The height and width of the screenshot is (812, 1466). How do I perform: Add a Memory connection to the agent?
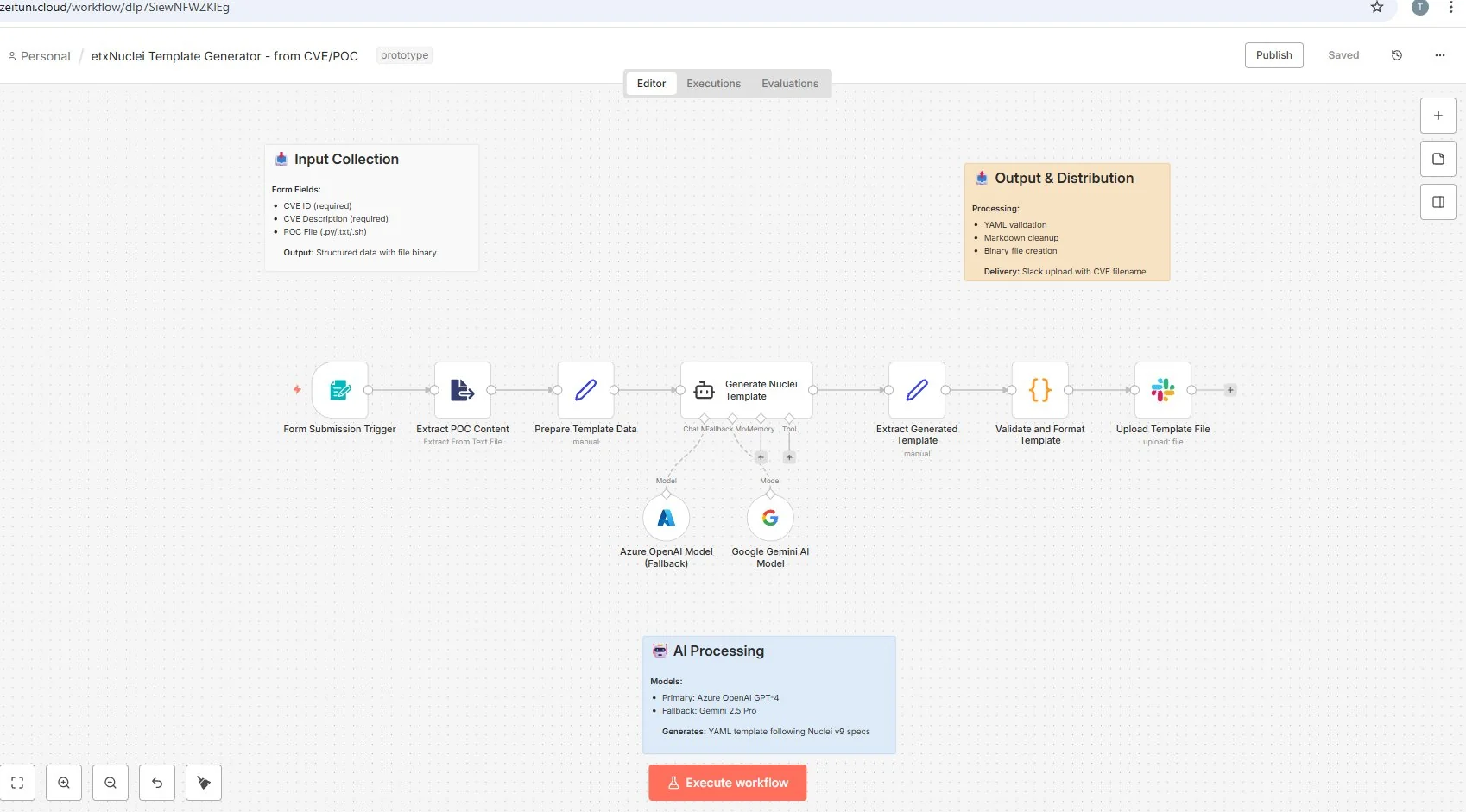point(761,457)
